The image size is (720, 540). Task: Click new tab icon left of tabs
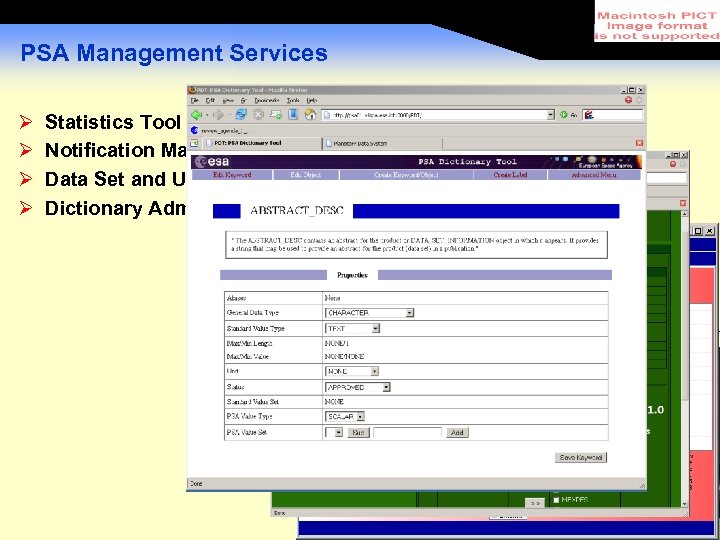click(x=194, y=143)
